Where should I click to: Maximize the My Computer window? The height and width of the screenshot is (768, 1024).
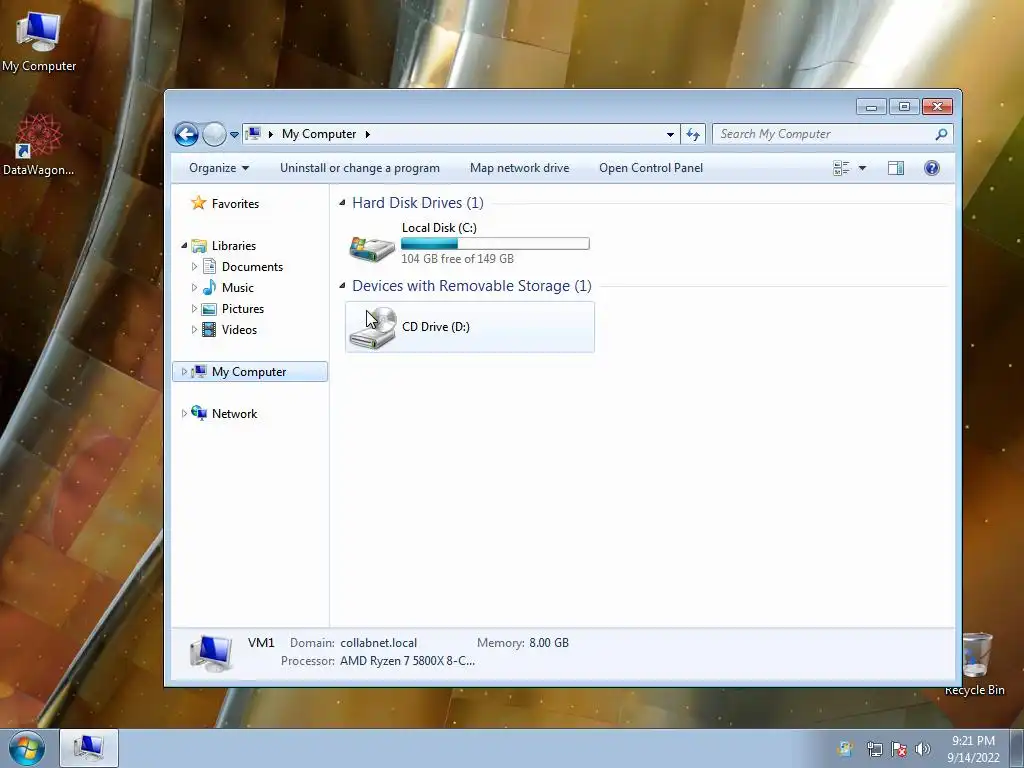pos(904,106)
